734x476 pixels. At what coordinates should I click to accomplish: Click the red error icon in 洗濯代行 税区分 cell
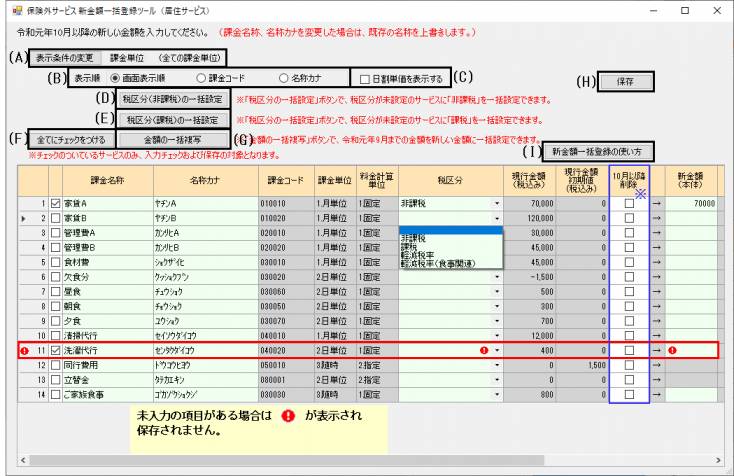click(x=483, y=350)
